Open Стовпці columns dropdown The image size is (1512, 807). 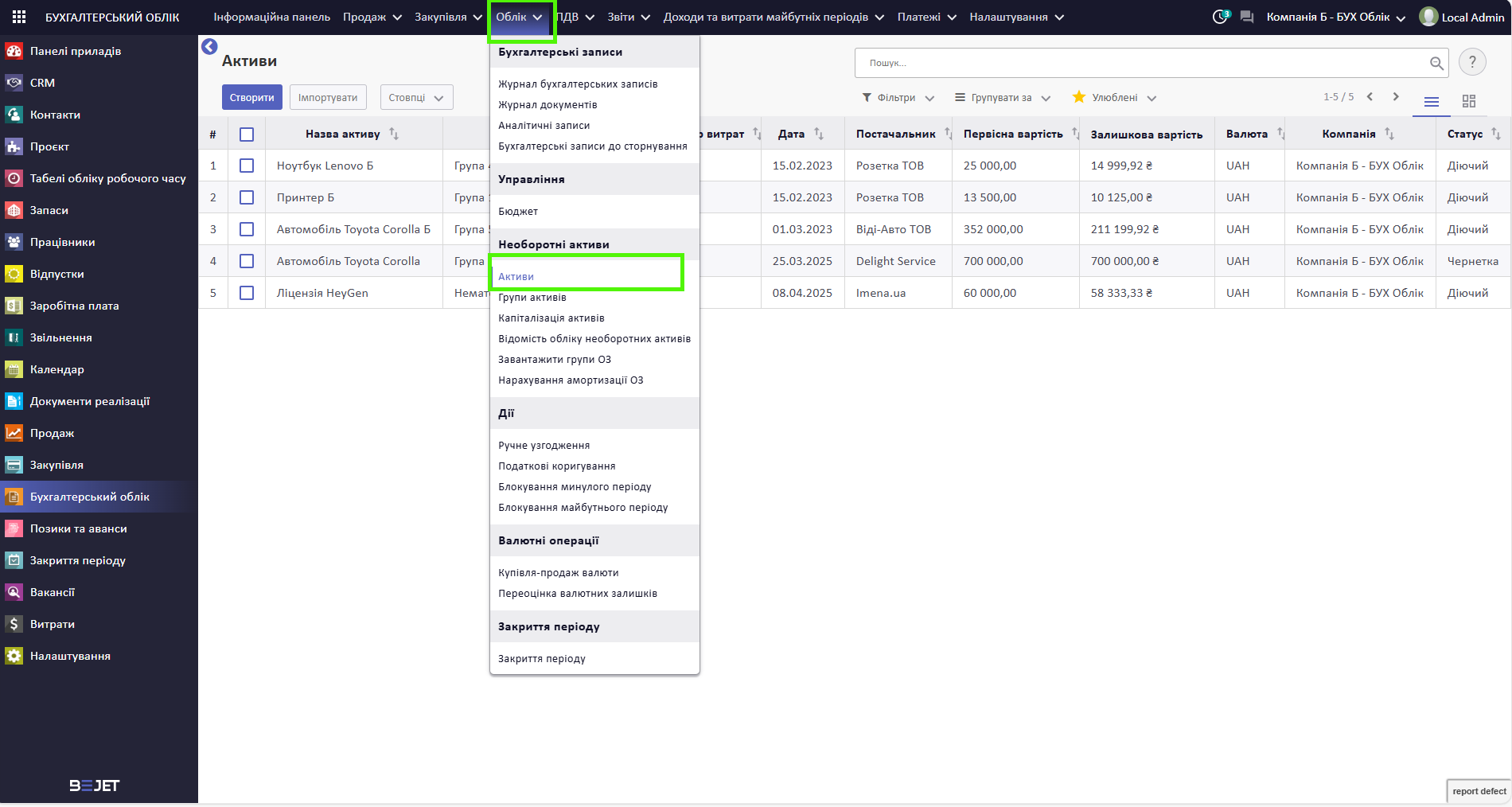pyautogui.click(x=416, y=98)
